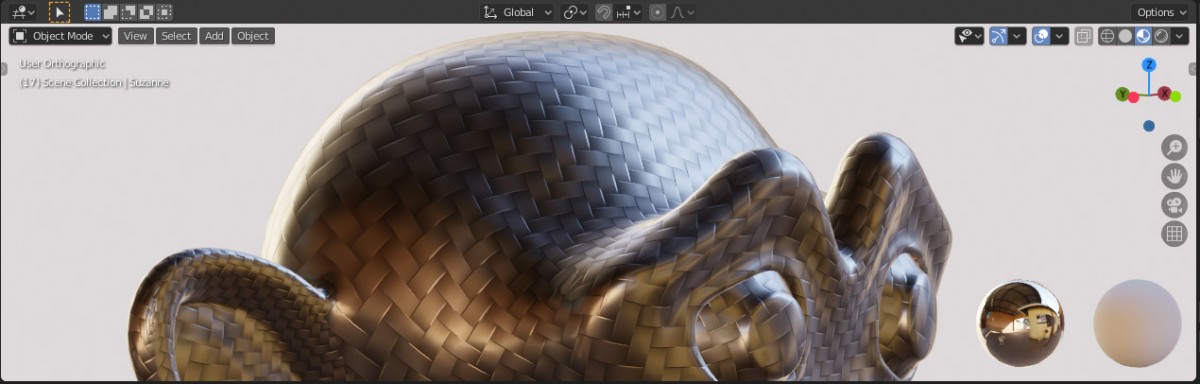This screenshot has height=384, width=1200.
Task: Switch to Wireframe viewport shading
Action: click(1107, 36)
